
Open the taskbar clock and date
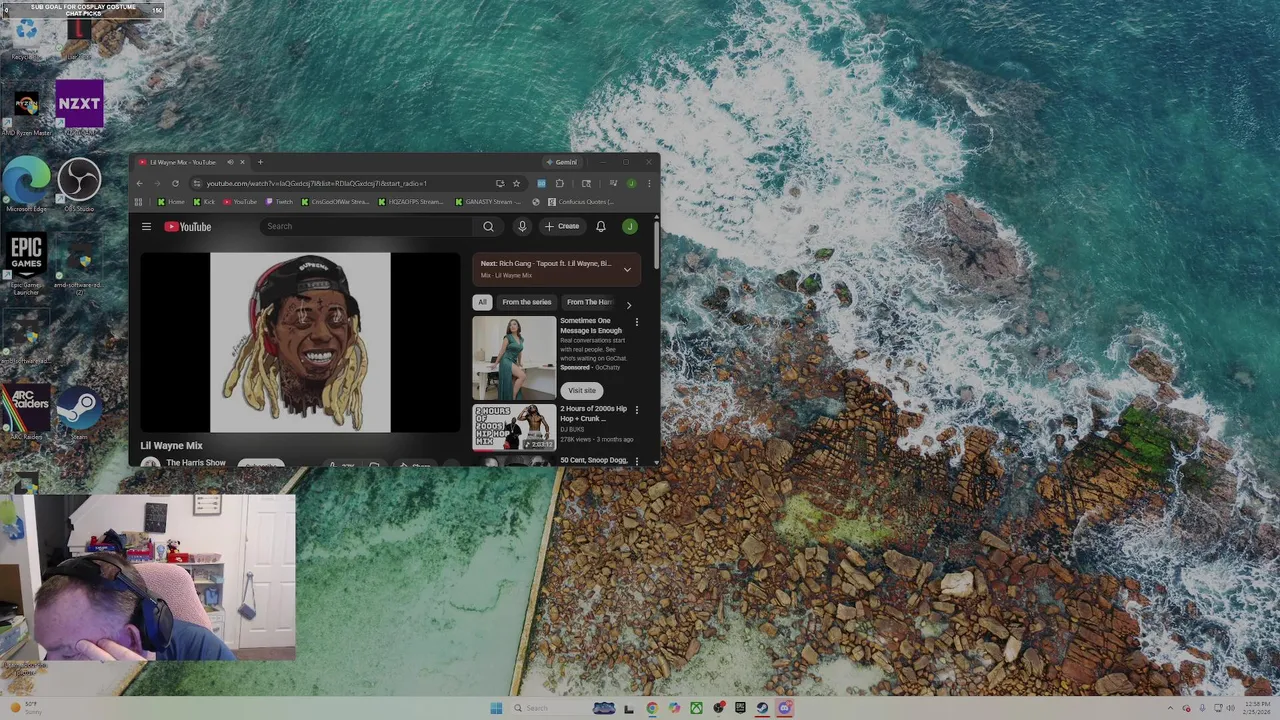pyautogui.click(x=1256, y=708)
